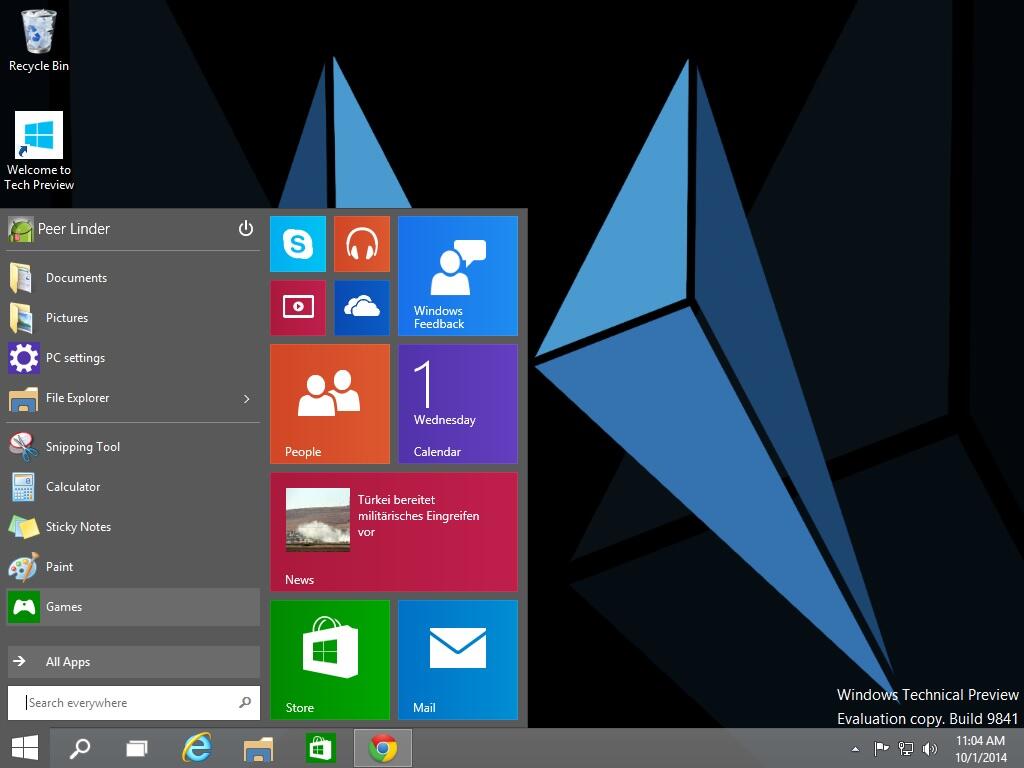Image resolution: width=1024 pixels, height=768 pixels.
Task: Click the search magnifier in the search box
Action: (245, 703)
